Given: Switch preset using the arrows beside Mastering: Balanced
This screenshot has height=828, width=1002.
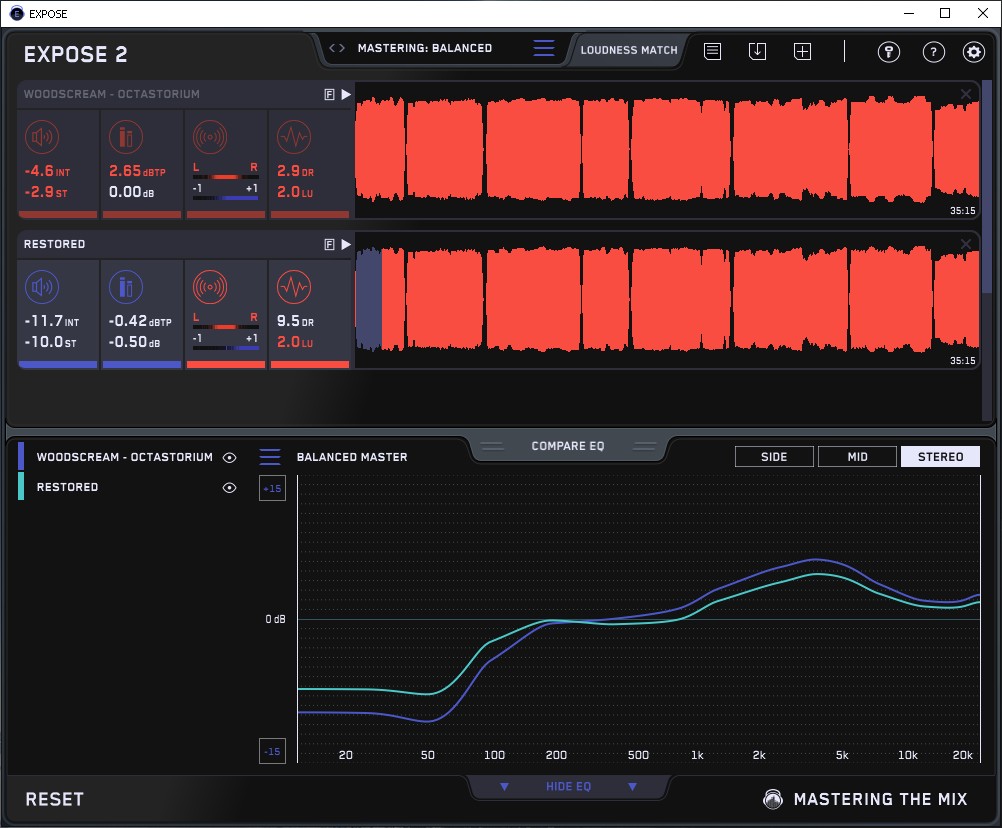Looking at the screenshot, I should coord(337,48).
